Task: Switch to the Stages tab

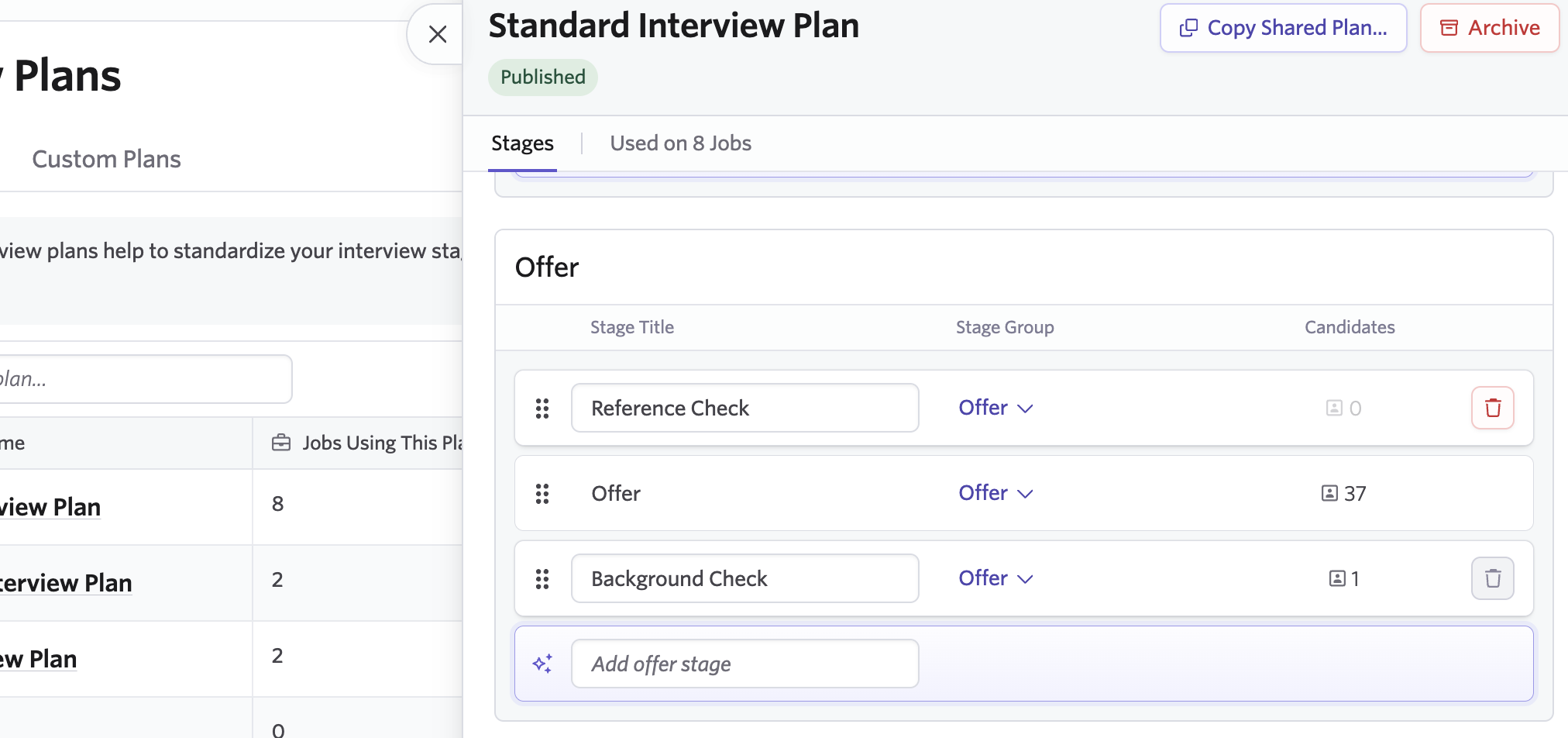Action: point(522,143)
